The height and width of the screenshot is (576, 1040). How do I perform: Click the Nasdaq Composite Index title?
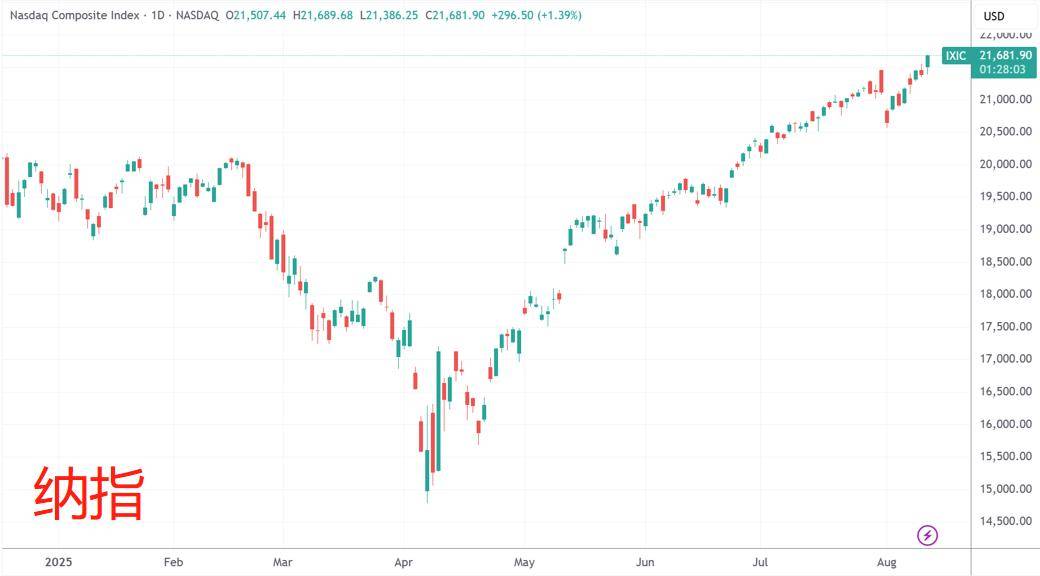click(x=74, y=15)
